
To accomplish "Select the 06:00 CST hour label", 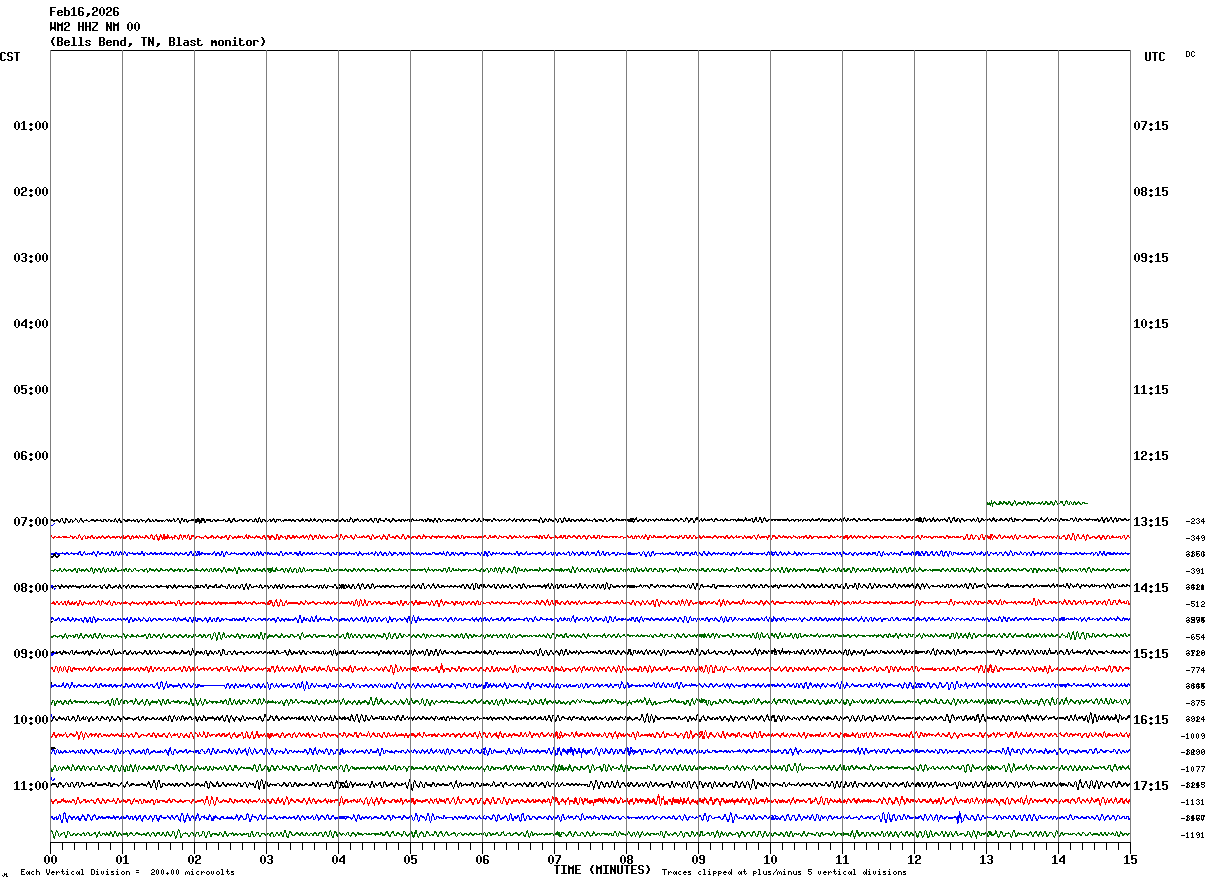I will tap(31, 456).
